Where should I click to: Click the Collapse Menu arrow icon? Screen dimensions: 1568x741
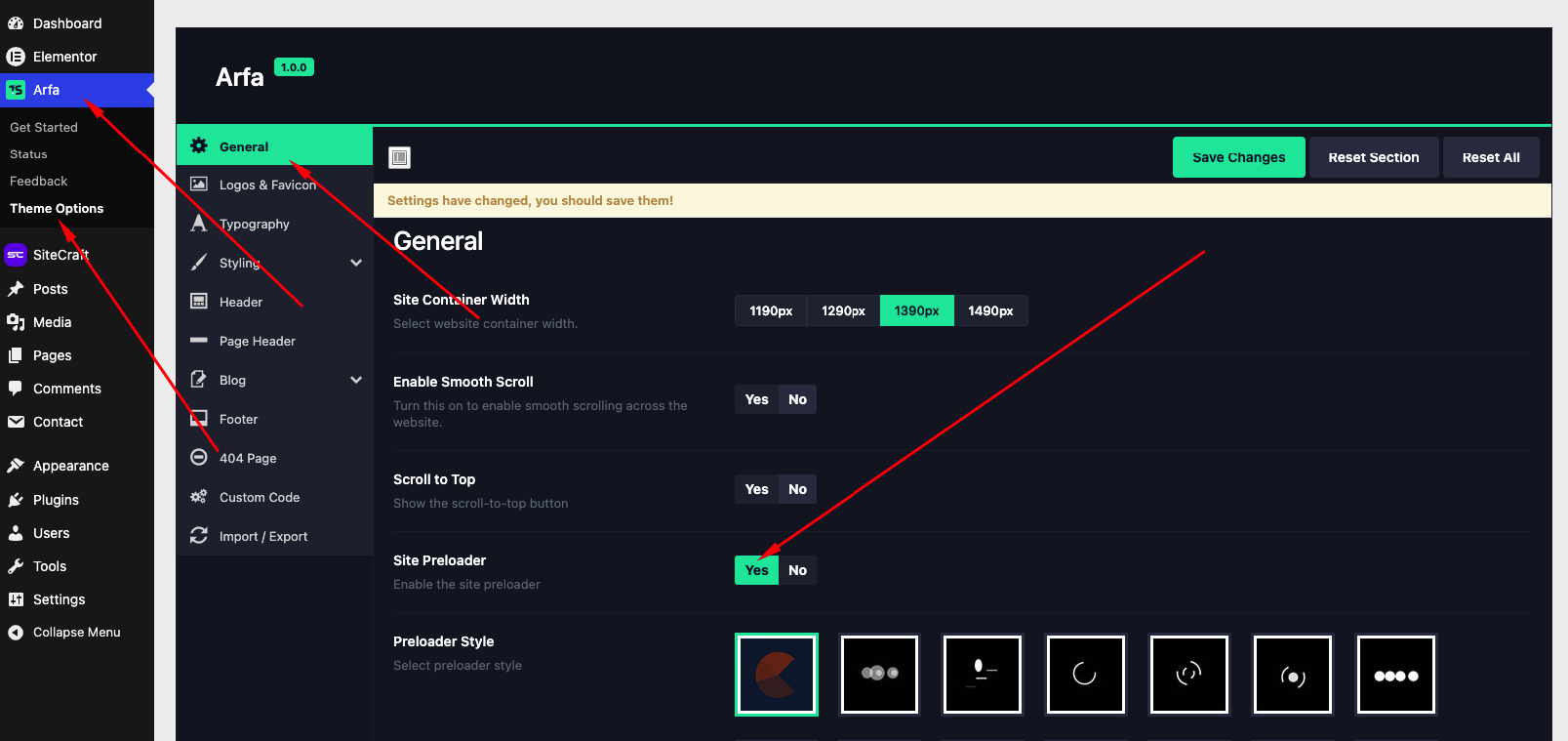(16, 633)
